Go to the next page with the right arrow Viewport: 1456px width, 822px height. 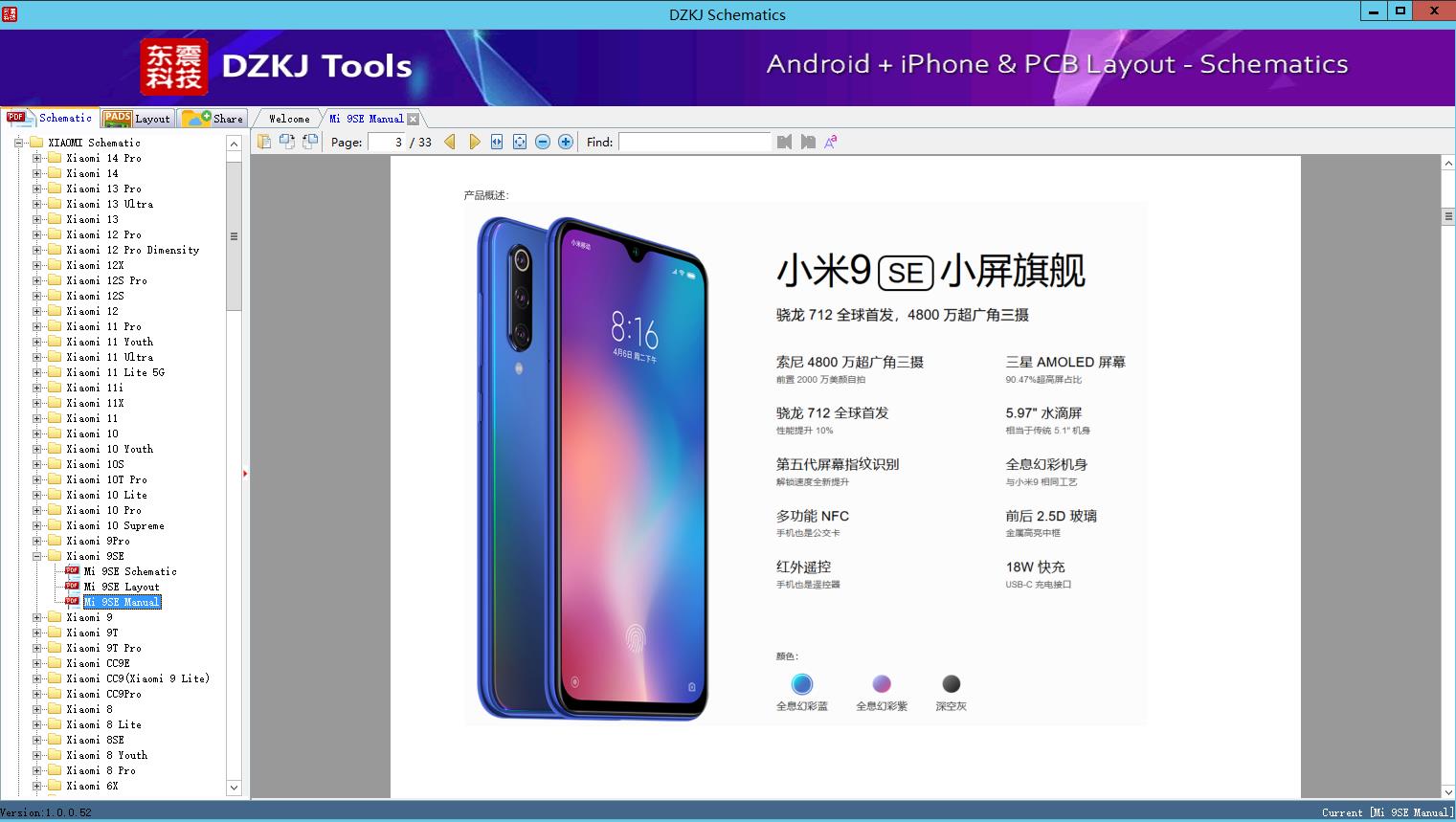[474, 142]
